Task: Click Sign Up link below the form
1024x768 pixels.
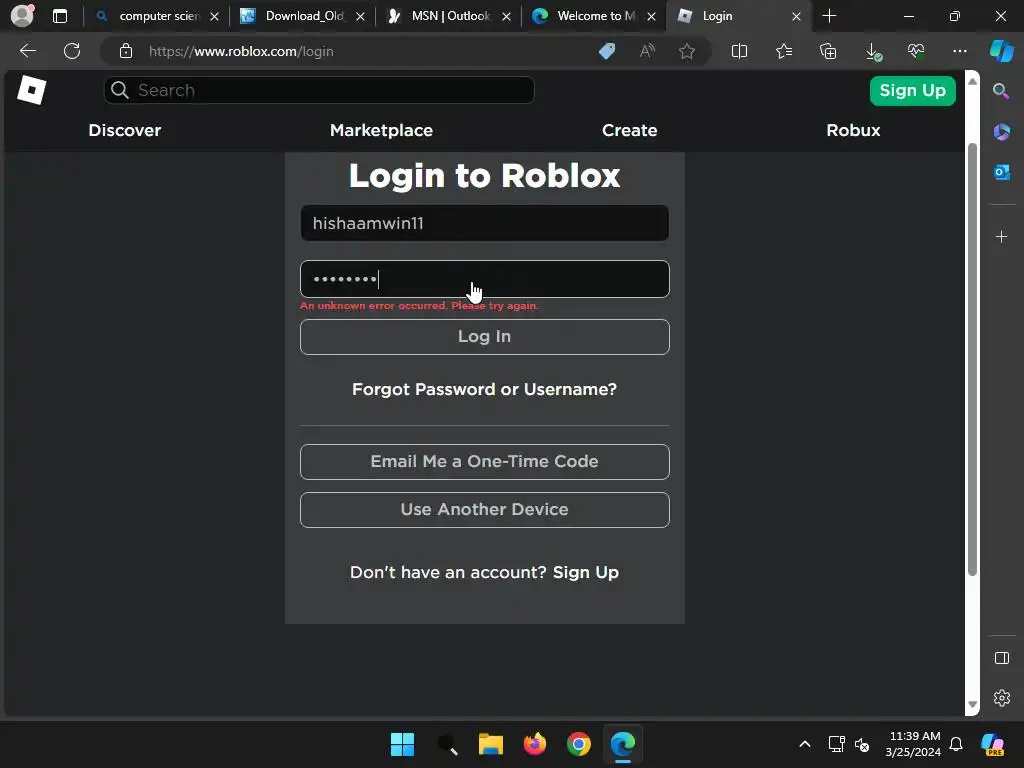Action: (x=586, y=572)
